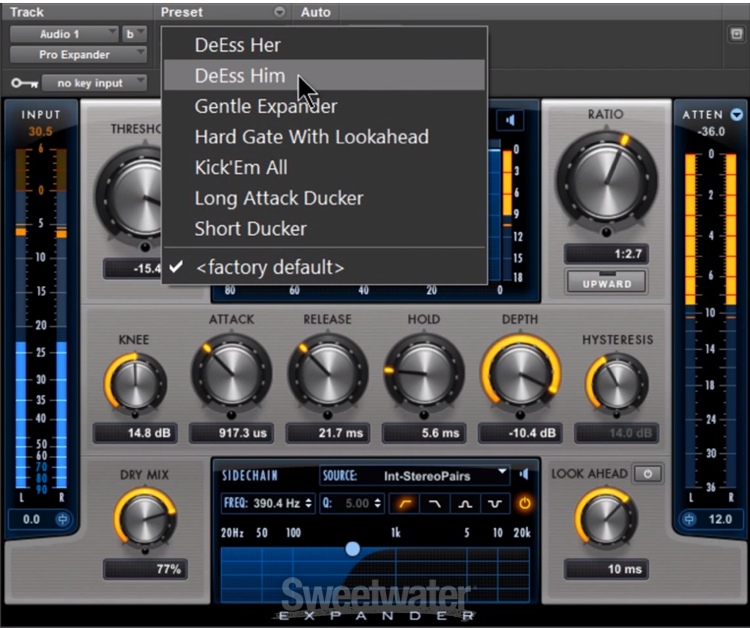Screen dimensions: 750x628
Task: Expand the Pro Expander plugin selector
Action: tap(78, 54)
